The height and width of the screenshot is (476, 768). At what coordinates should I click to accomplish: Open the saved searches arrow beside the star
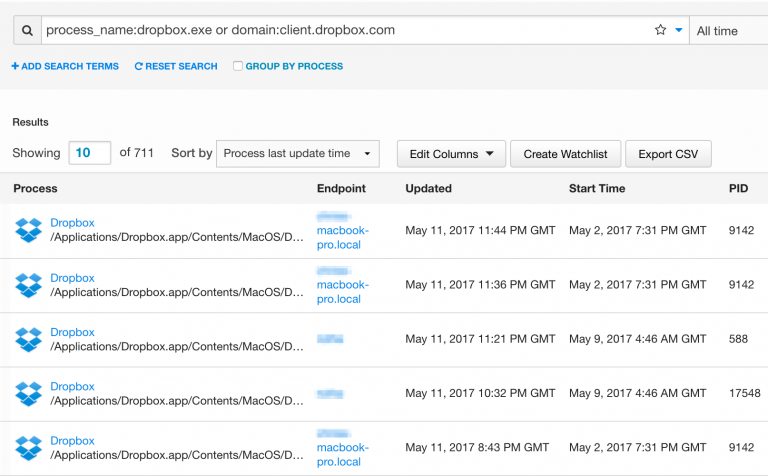[679, 31]
